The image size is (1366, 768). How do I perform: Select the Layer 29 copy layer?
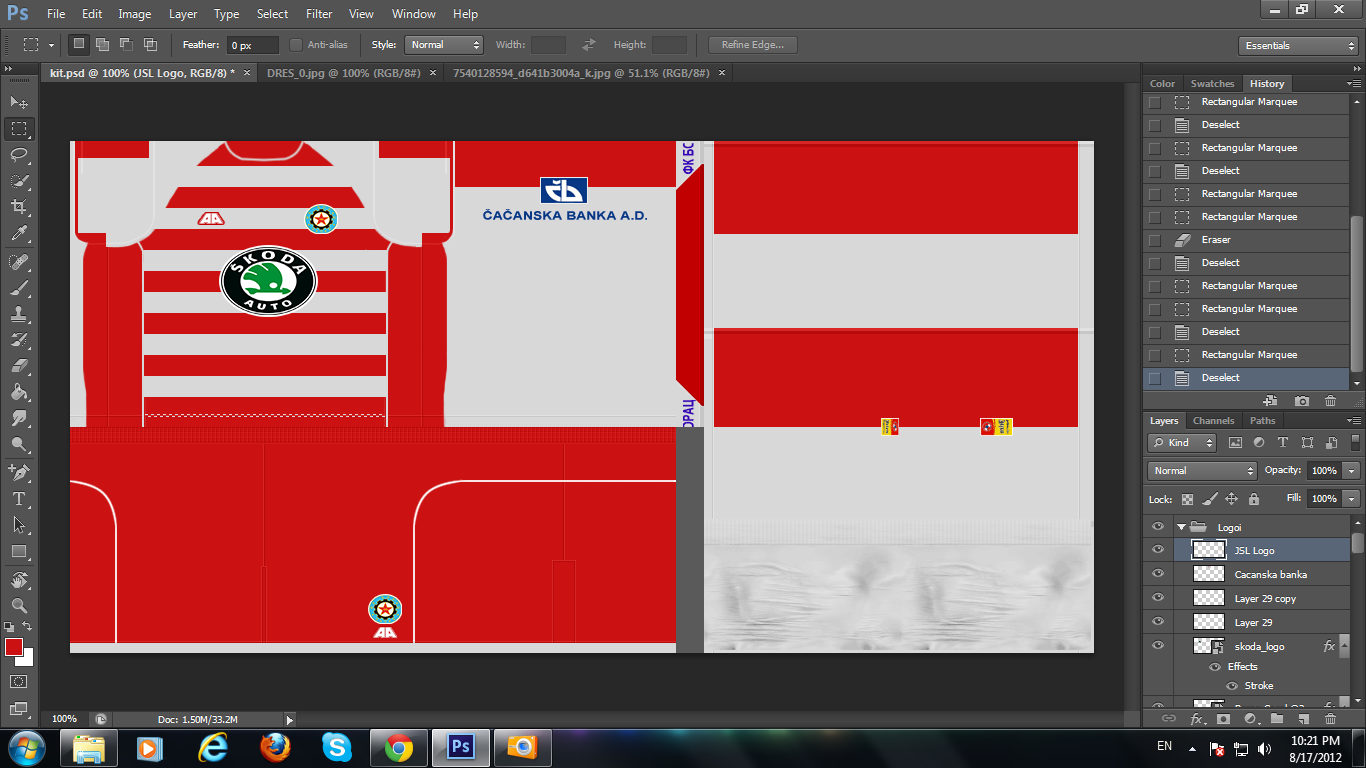point(1264,598)
